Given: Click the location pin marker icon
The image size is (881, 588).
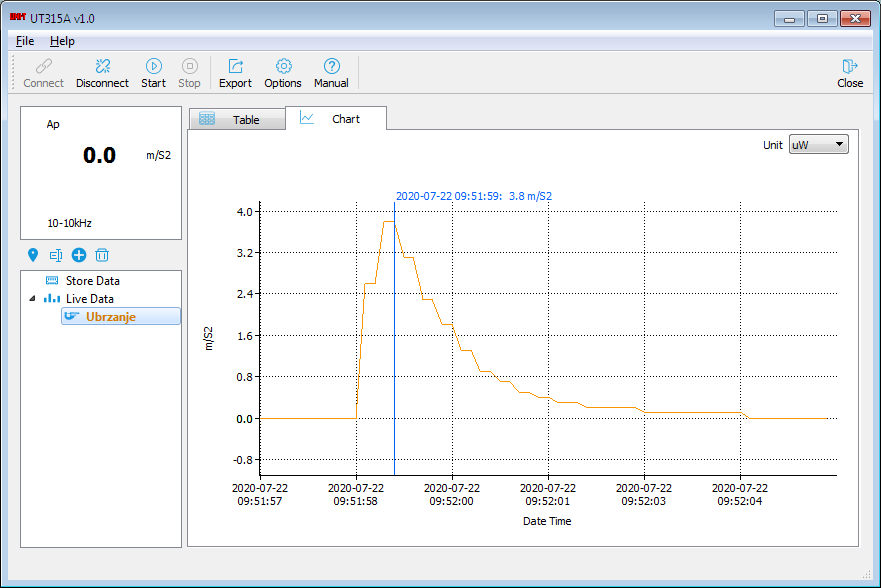Looking at the screenshot, I should pos(33,255).
